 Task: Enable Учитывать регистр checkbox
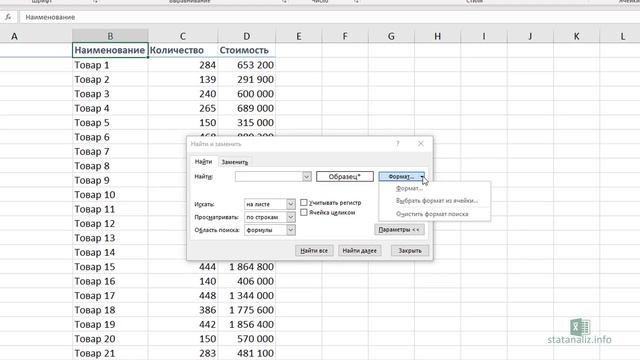tap(304, 202)
